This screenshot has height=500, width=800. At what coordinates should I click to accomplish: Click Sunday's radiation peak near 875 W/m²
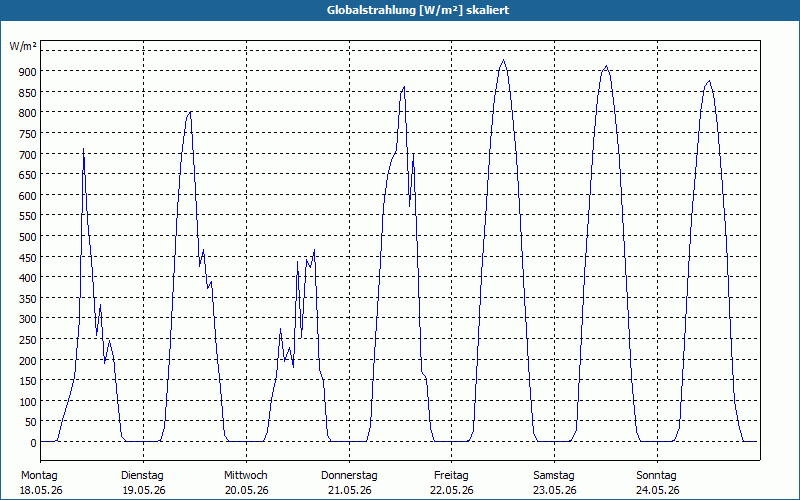pos(709,81)
